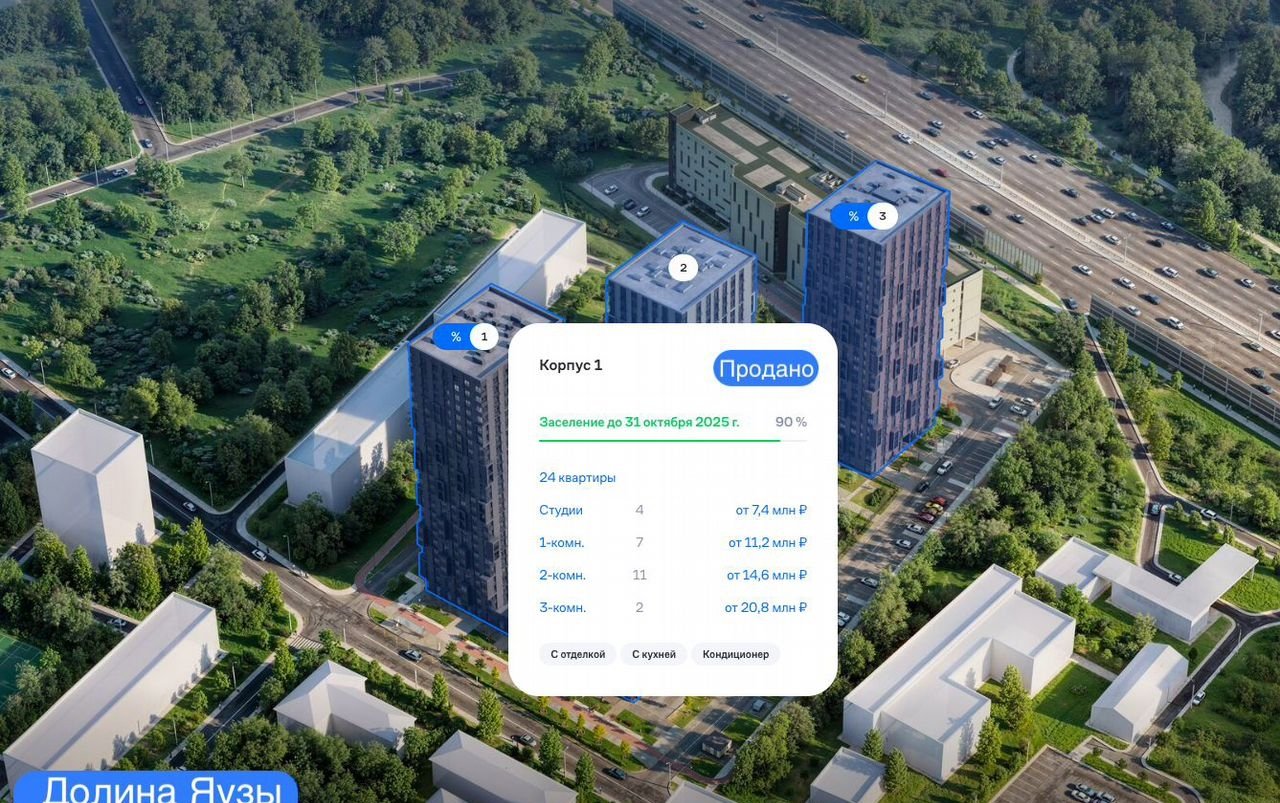The image size is (1280, 803).
Task: Click the green 90% progress bar
Action: click(659, 440)
